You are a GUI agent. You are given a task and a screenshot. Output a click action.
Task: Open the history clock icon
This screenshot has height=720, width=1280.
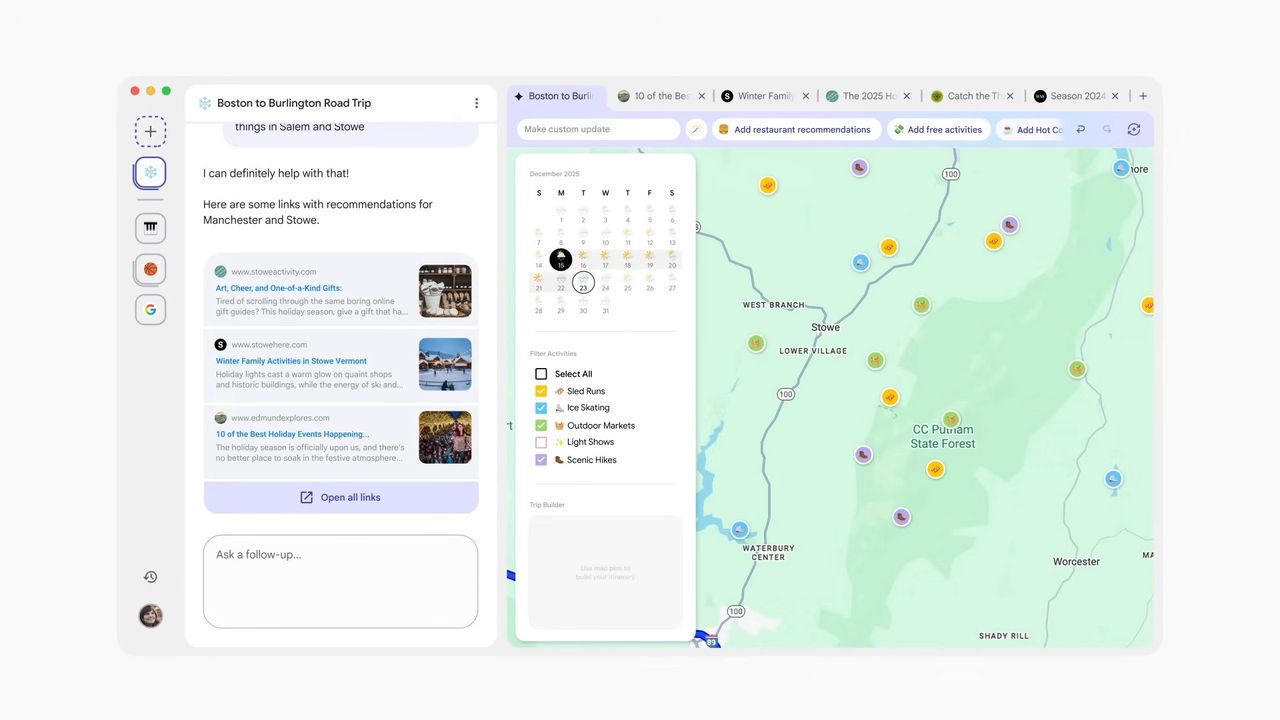[x=150, y=577]
